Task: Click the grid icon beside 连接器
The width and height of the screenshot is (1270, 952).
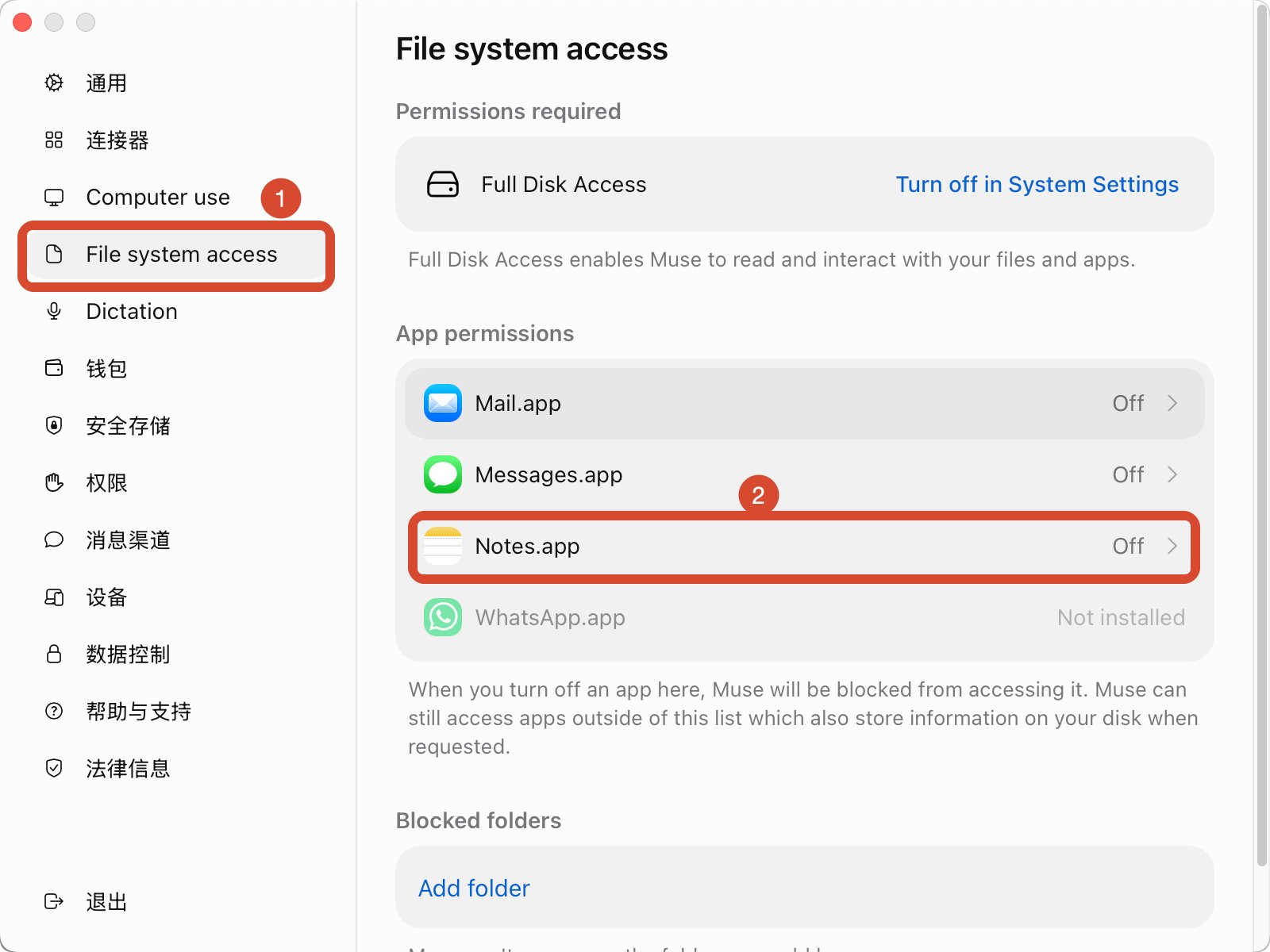Action: coord(54,140)
